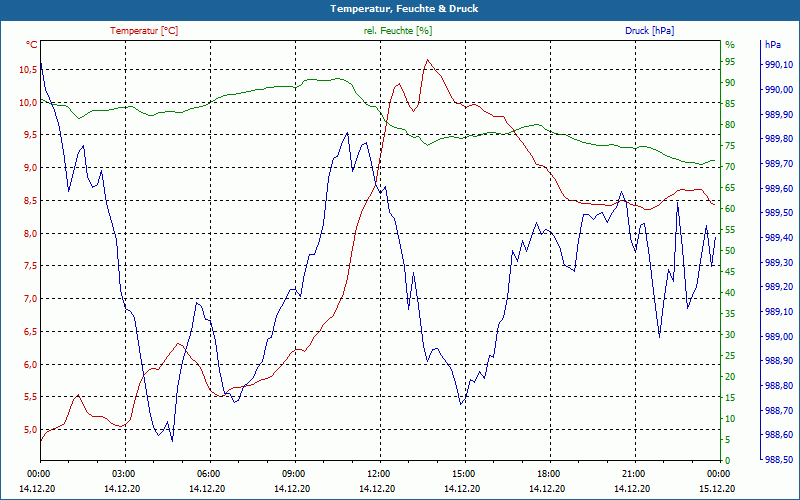
Task: Click the 10 humidity axis value
Action: pyautogui.click(x=730, y=418)
